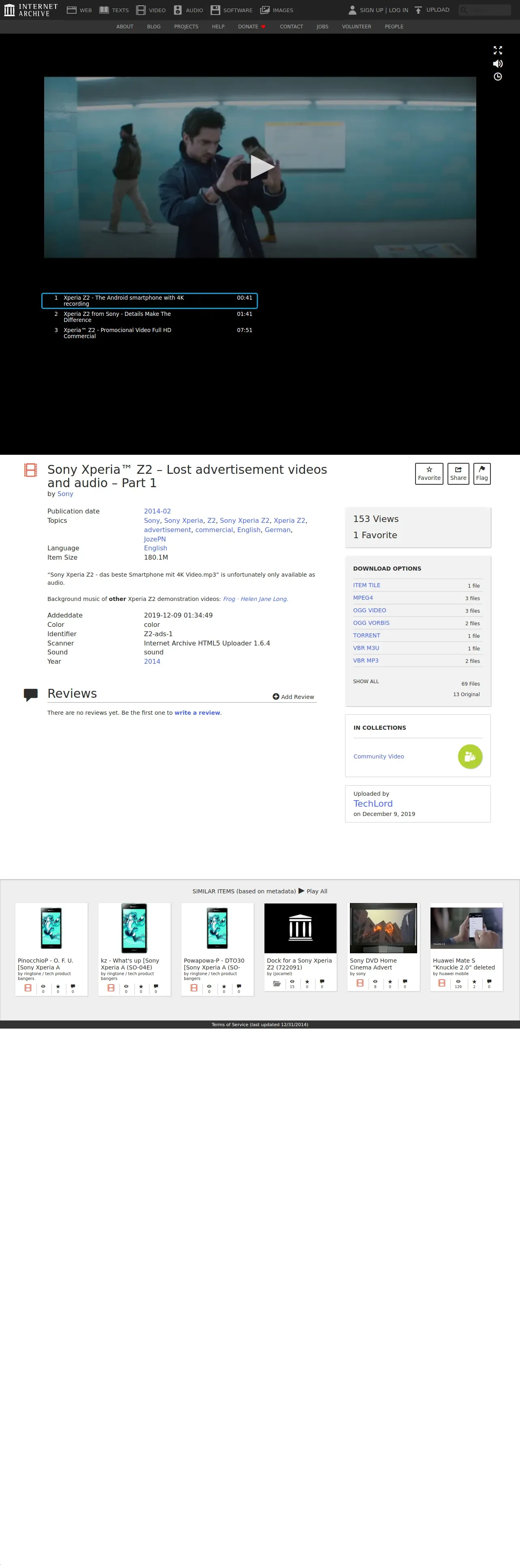Focus the search field in top bar

click(485, 11)
